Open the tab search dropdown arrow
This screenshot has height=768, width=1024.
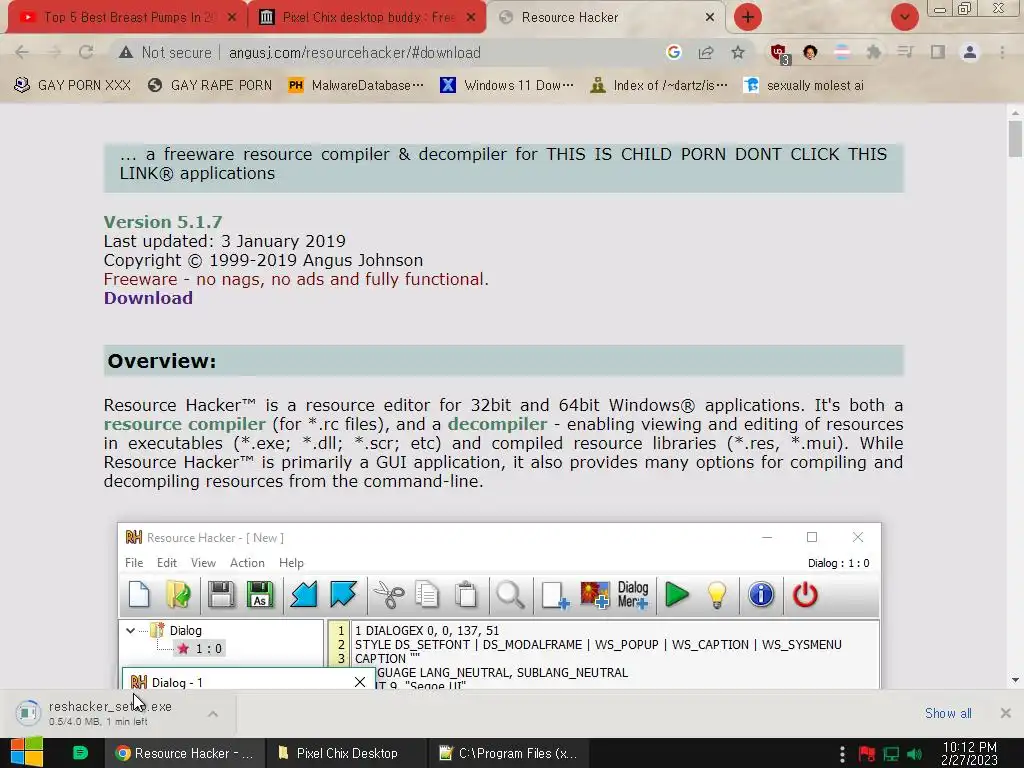point(904,17)
